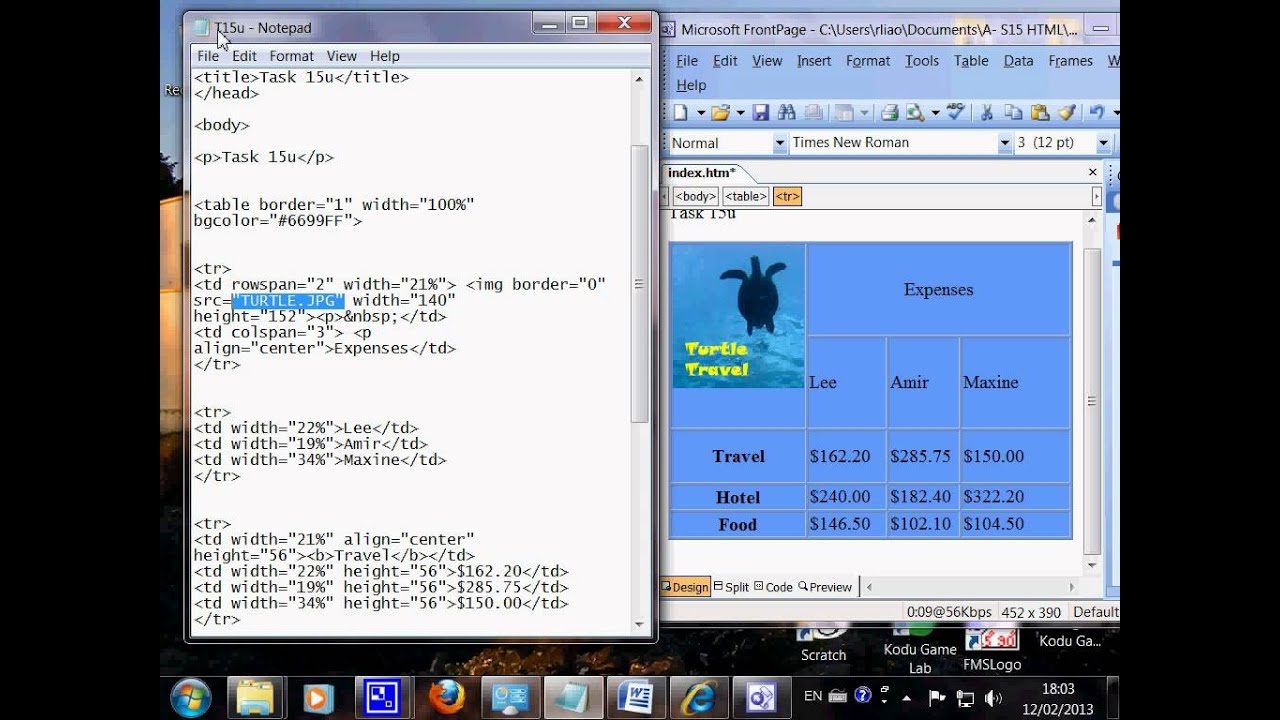Click the network tray icon
The height and width of the screenshot is (720, 1280).
[x=965, y=697]
